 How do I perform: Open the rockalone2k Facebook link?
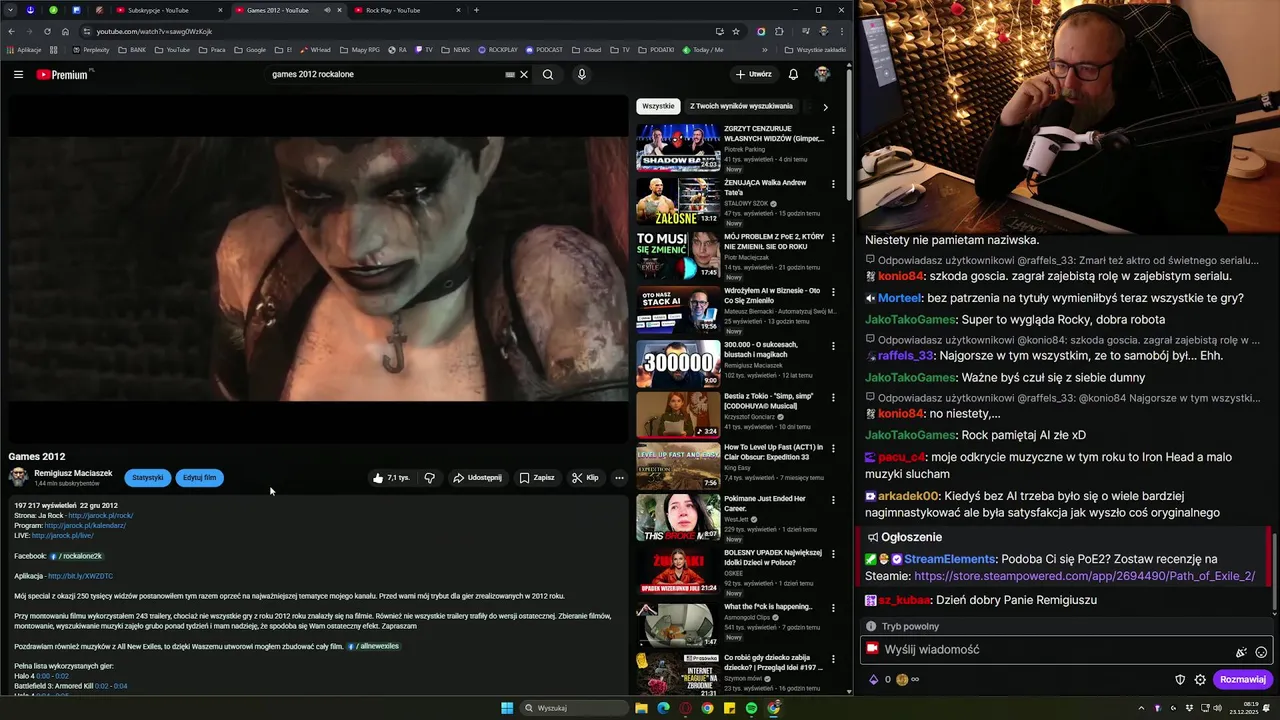pyautogui.click(x=76, y=556)
